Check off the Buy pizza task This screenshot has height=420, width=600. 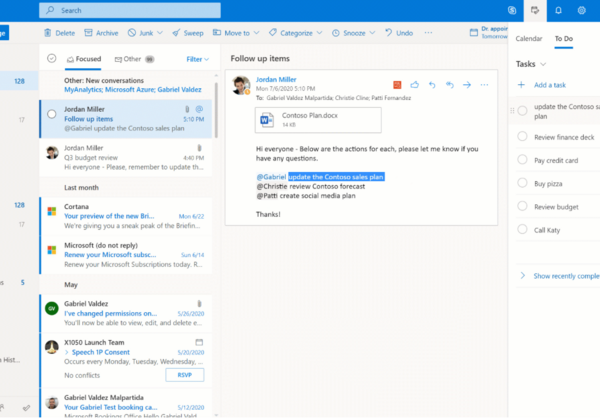(x=522, y=183)
